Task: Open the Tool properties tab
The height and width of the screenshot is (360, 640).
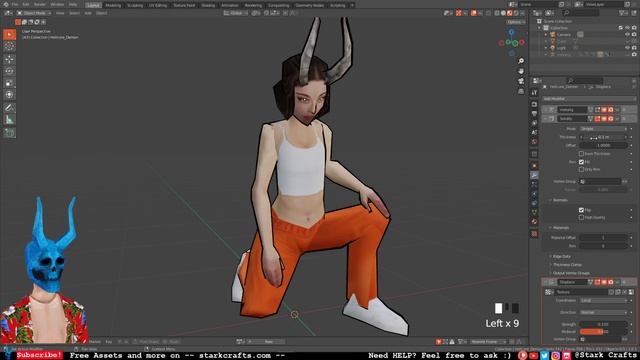Action: coord(534,93)
